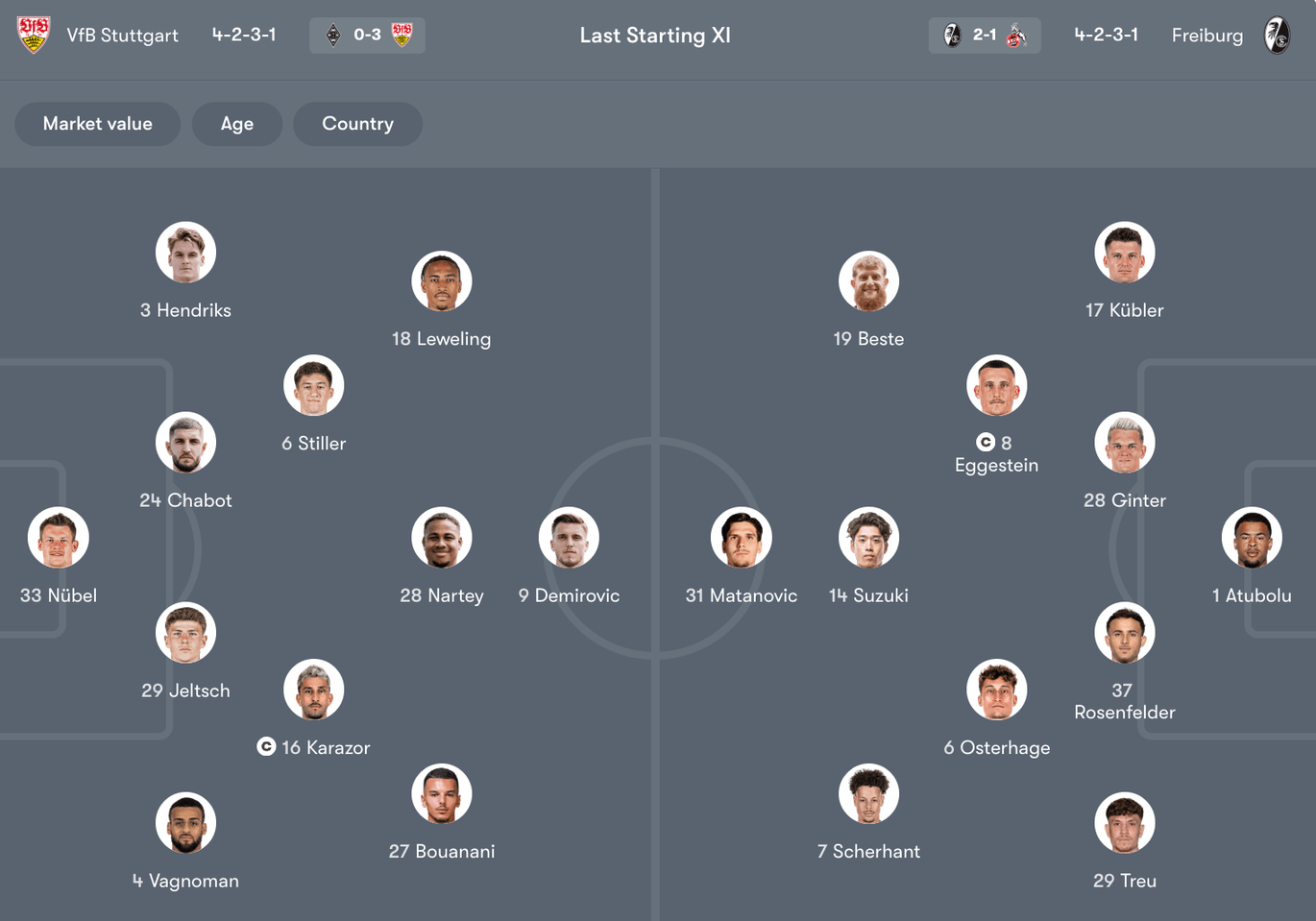Click Beste's player portrait

(x=868, y=280)
